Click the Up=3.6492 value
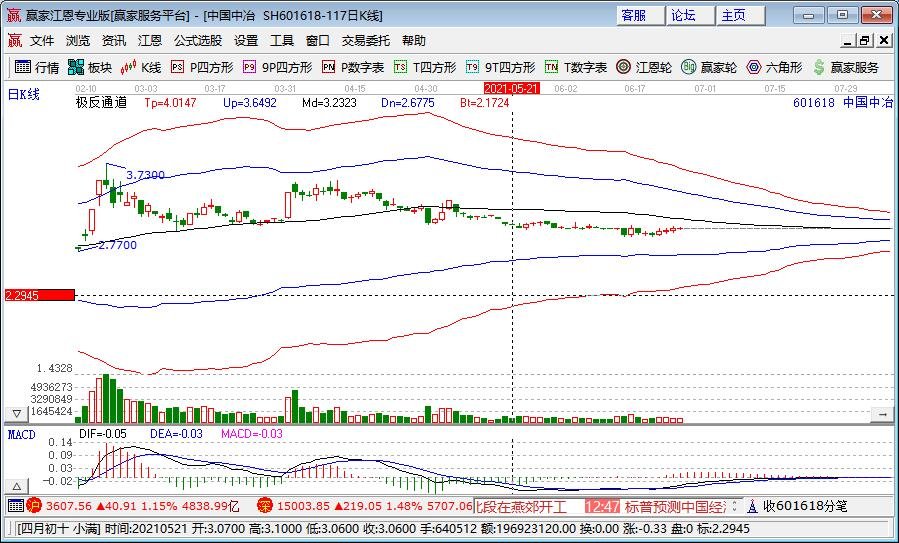The image size is (899, 543). tap(249, 103)
